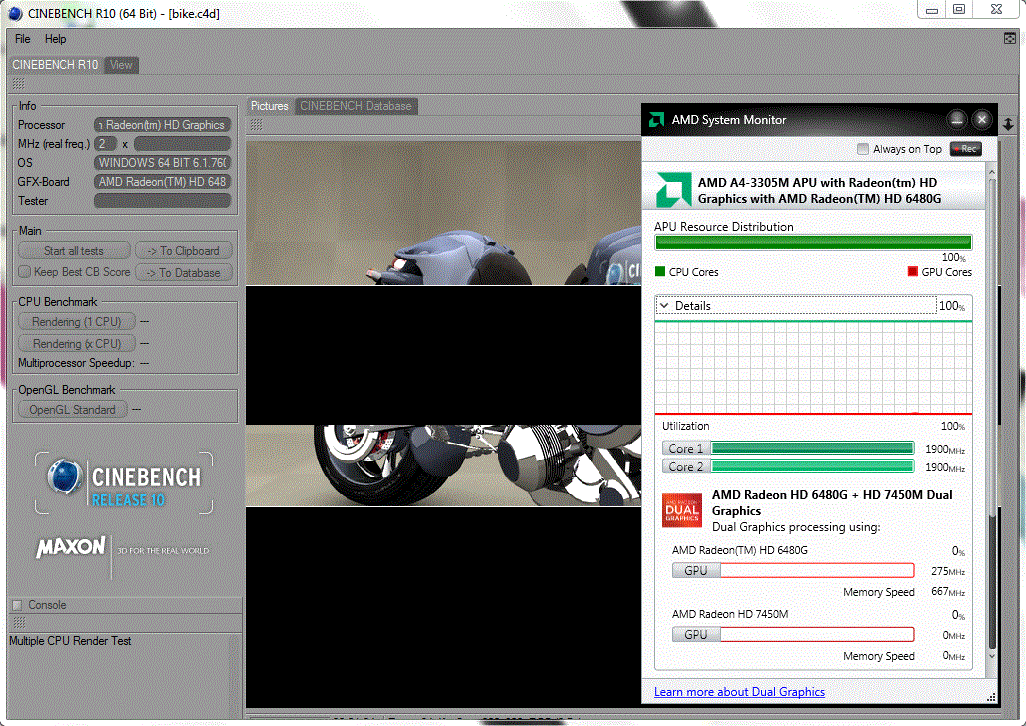The height and width of the screenshot is (726, 1026).
Task: Click the grip handle under Pictures tab
Action: (x=256, y=124)
